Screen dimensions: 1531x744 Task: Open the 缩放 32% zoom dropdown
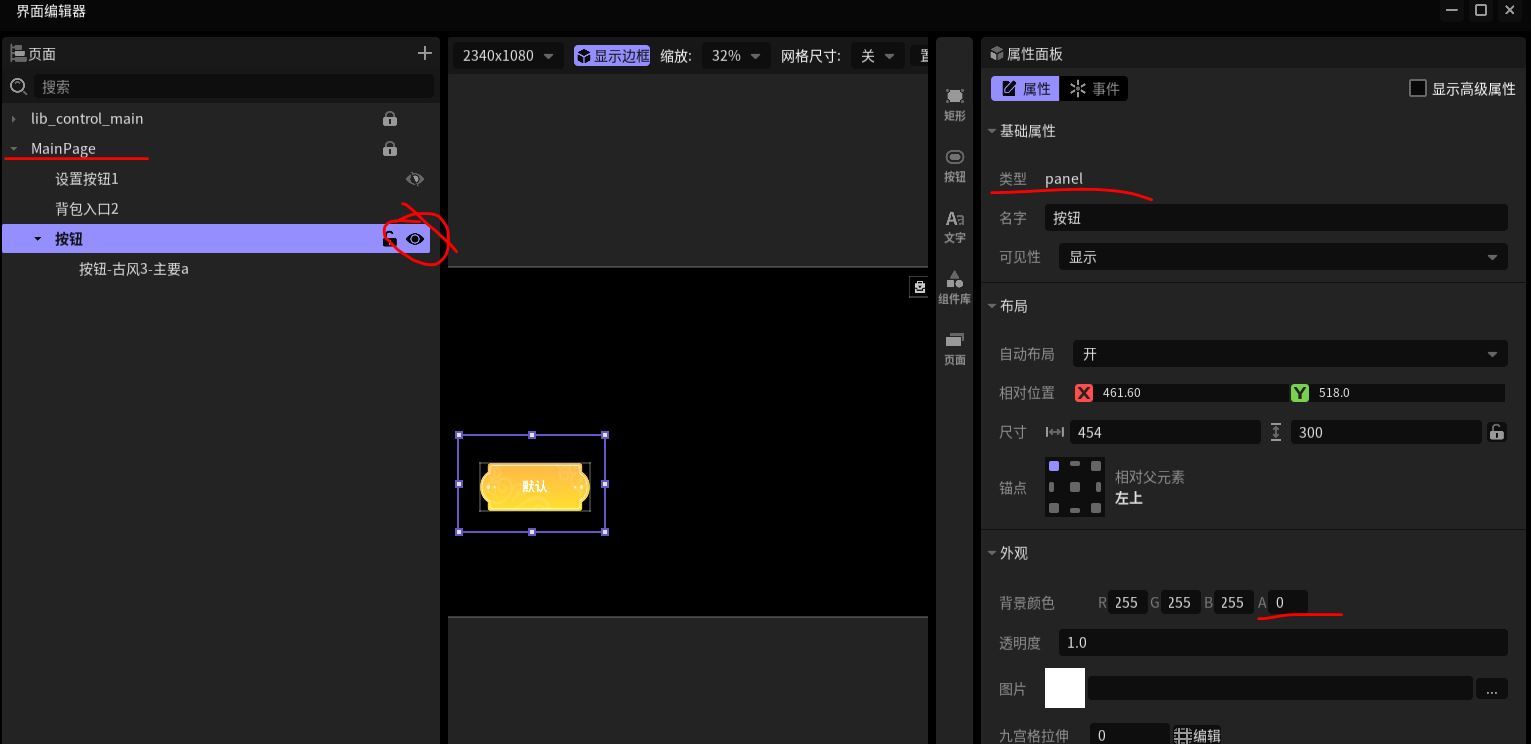735,56
